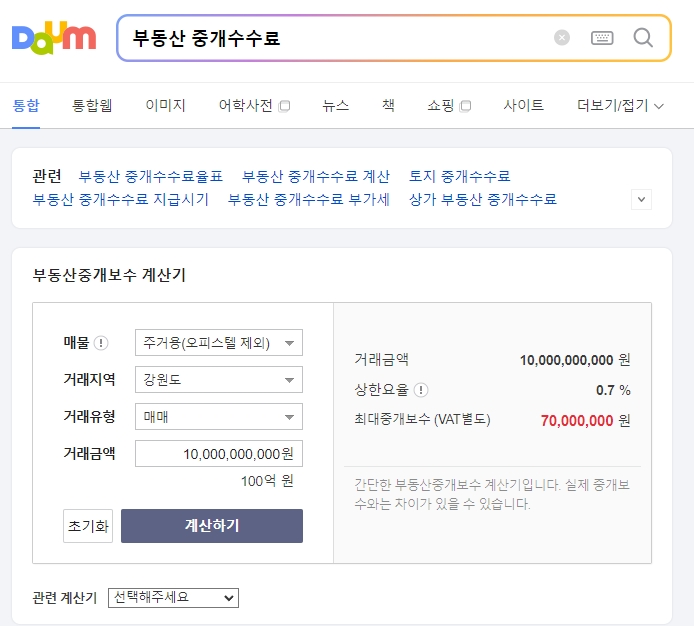Clear the search box text

(562, 38)
